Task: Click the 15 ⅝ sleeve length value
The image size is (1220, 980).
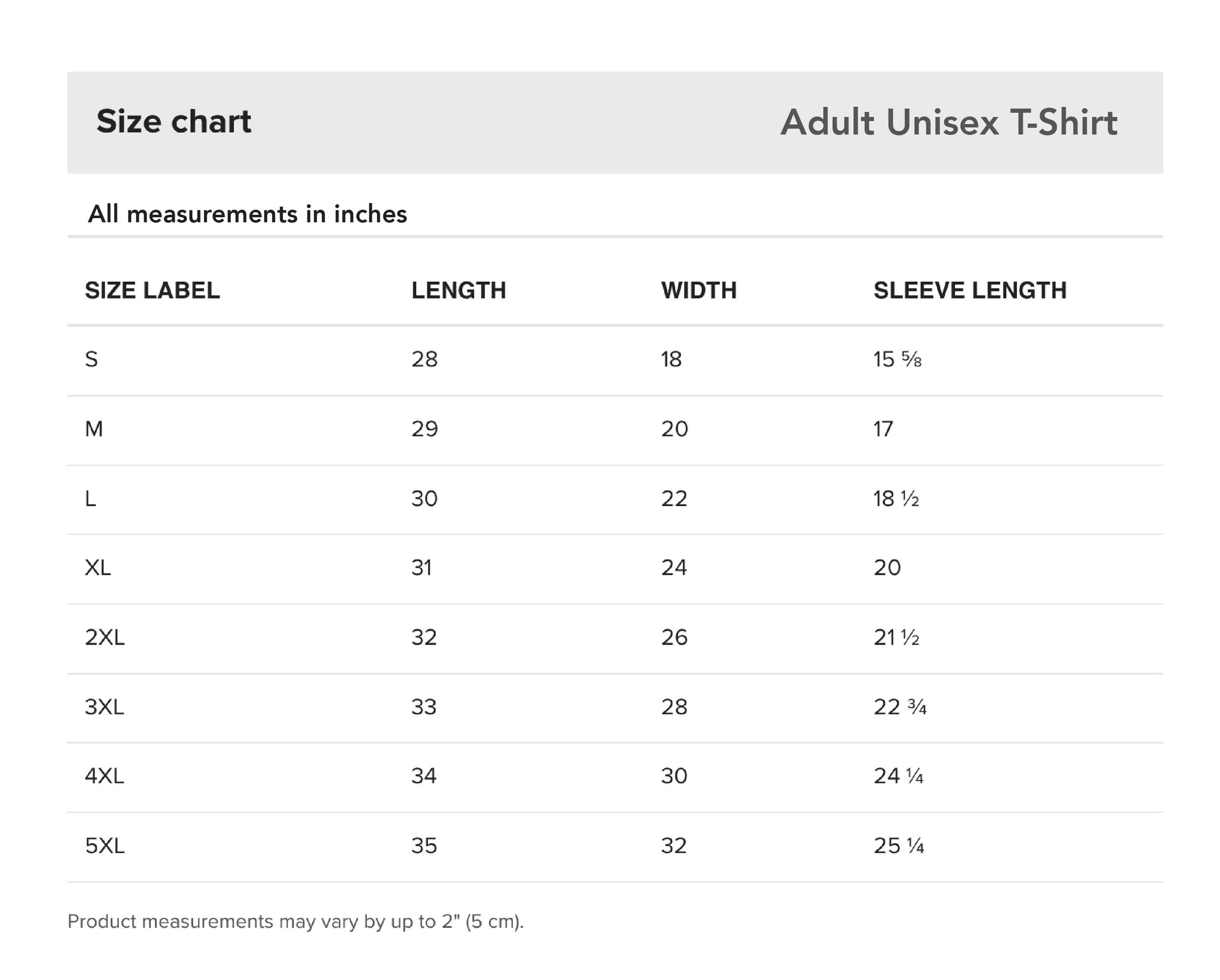Action: tap(897, 359)
